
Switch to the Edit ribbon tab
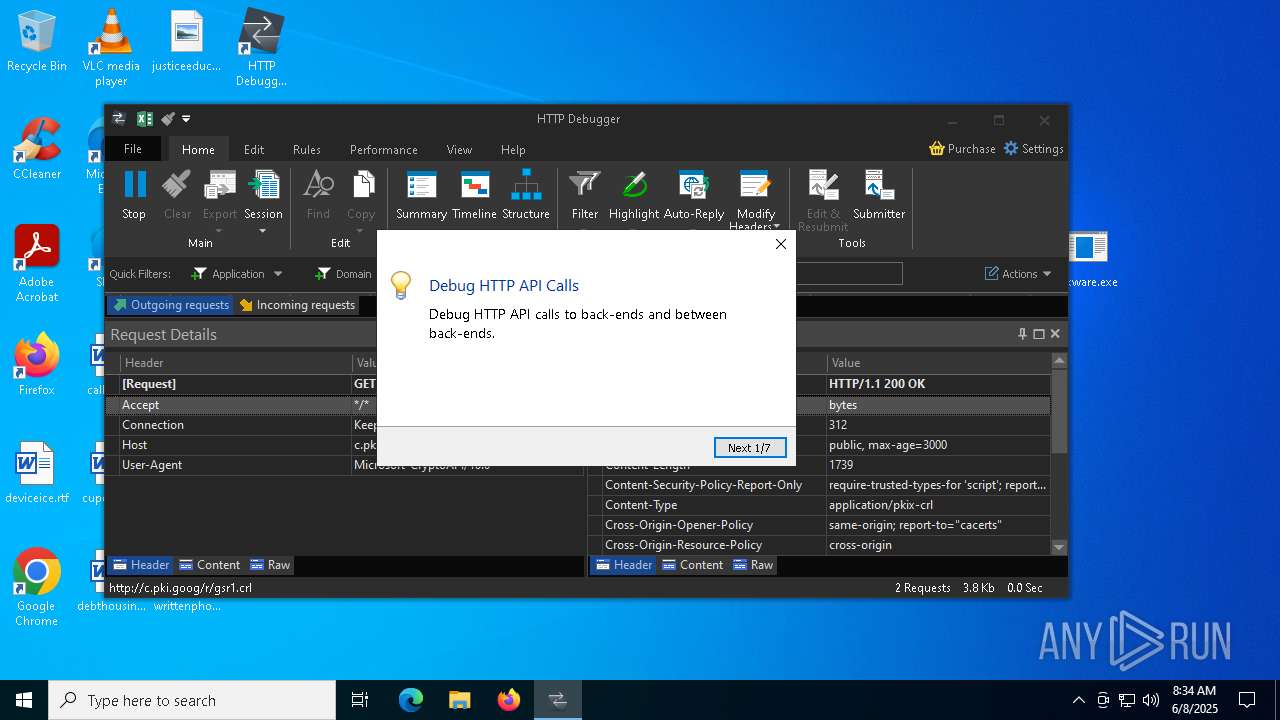(x=254, y=149)
